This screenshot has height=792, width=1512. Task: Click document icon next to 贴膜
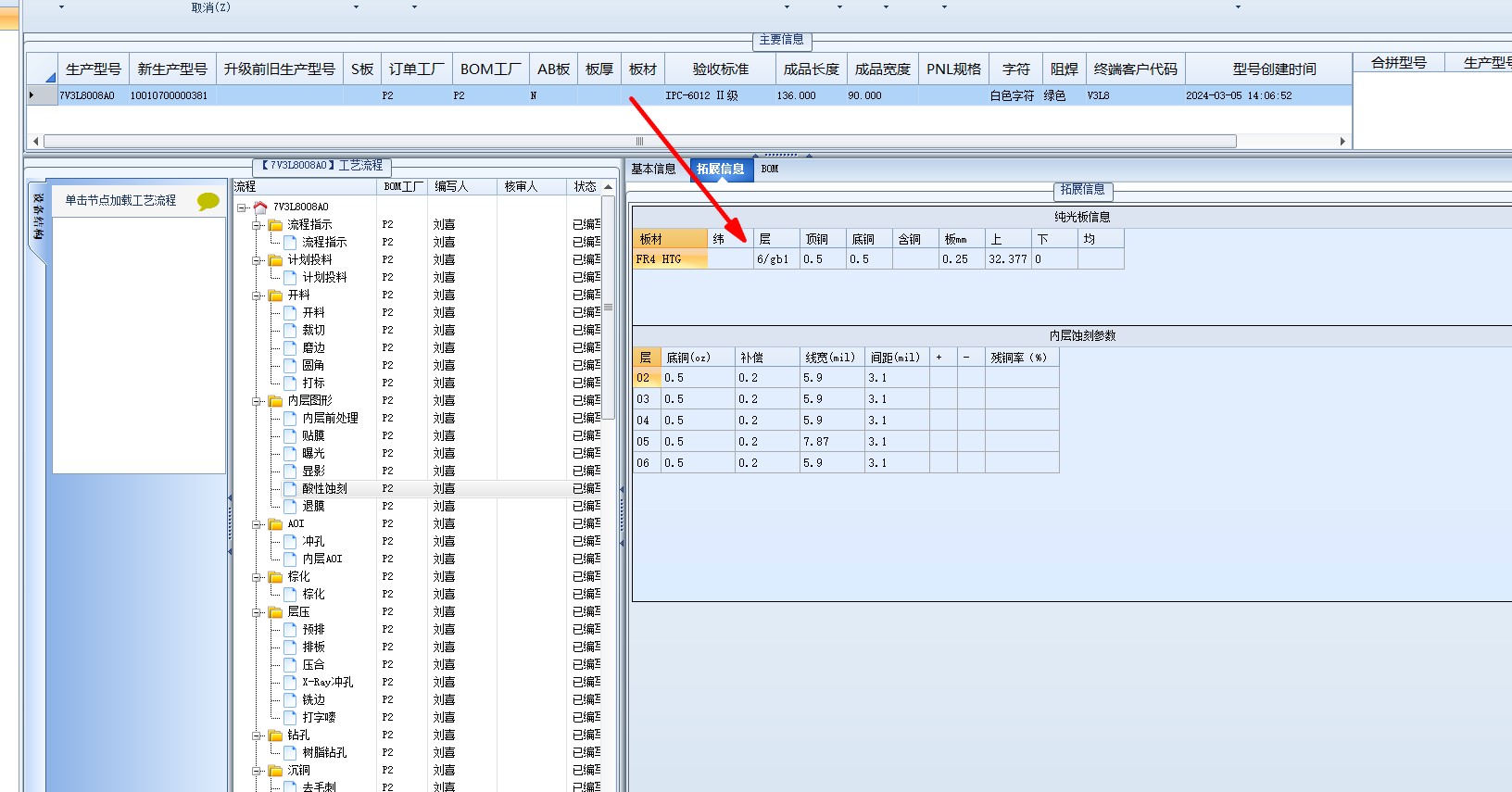click(290, 435)
